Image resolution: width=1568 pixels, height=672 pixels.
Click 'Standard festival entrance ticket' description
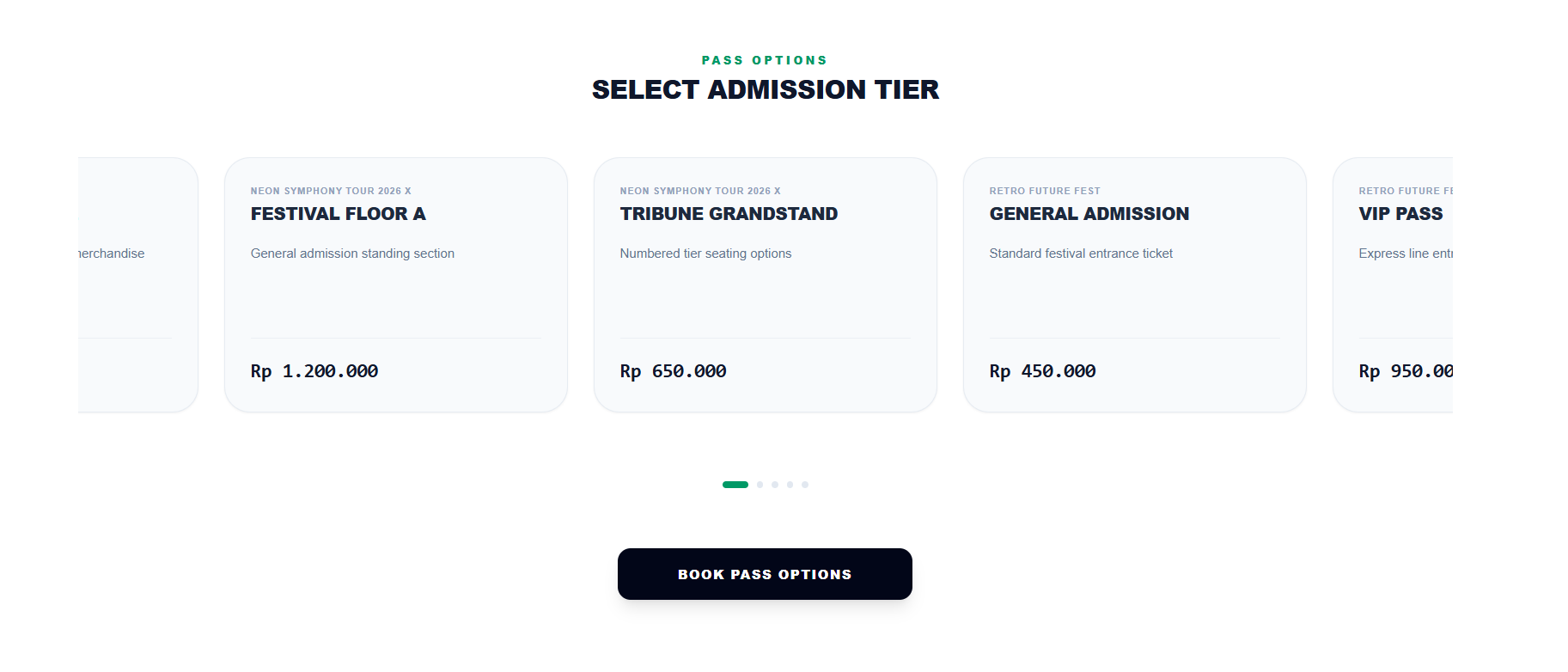tap(1081, 254)
